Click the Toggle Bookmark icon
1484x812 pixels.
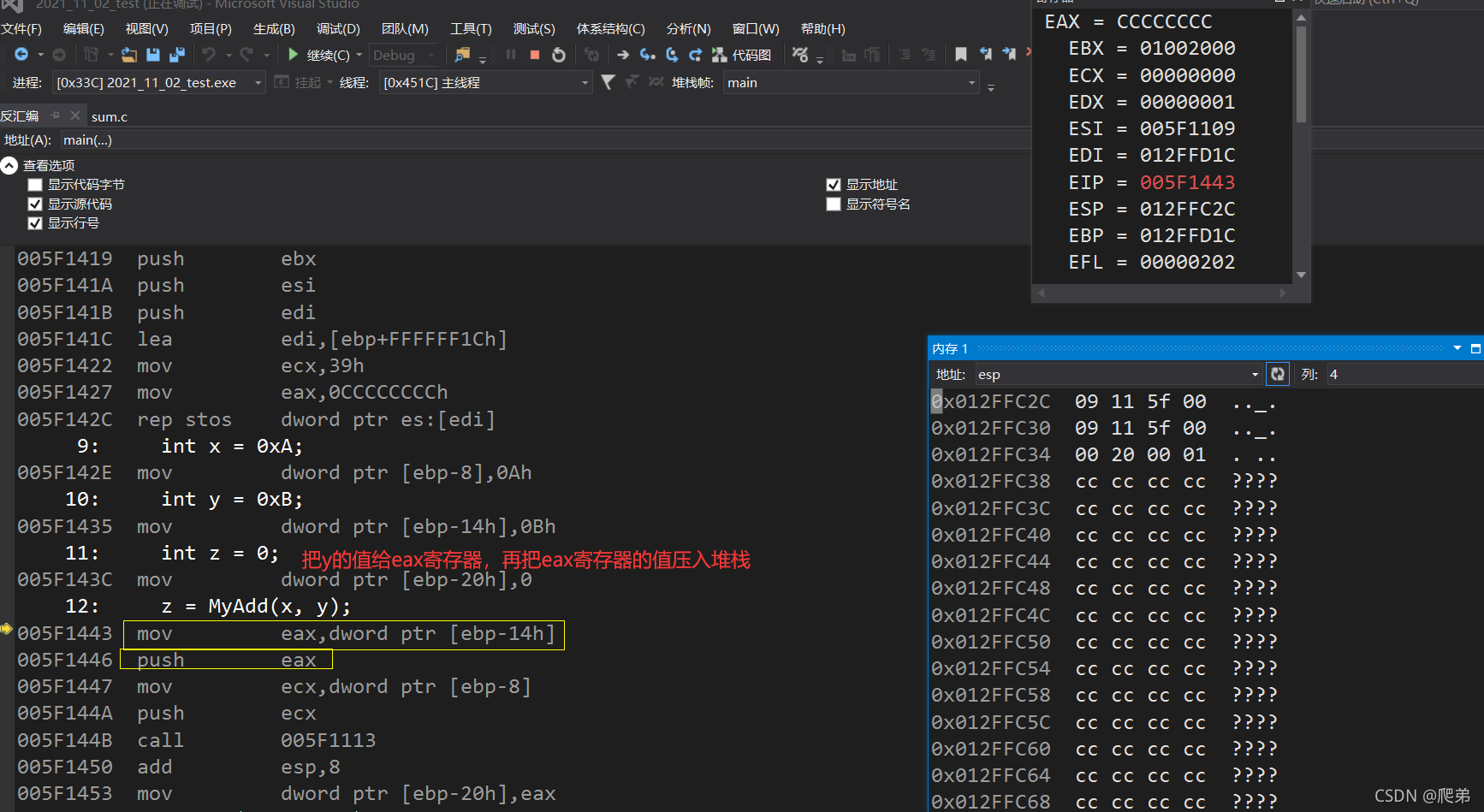click(x=961, y=55)
